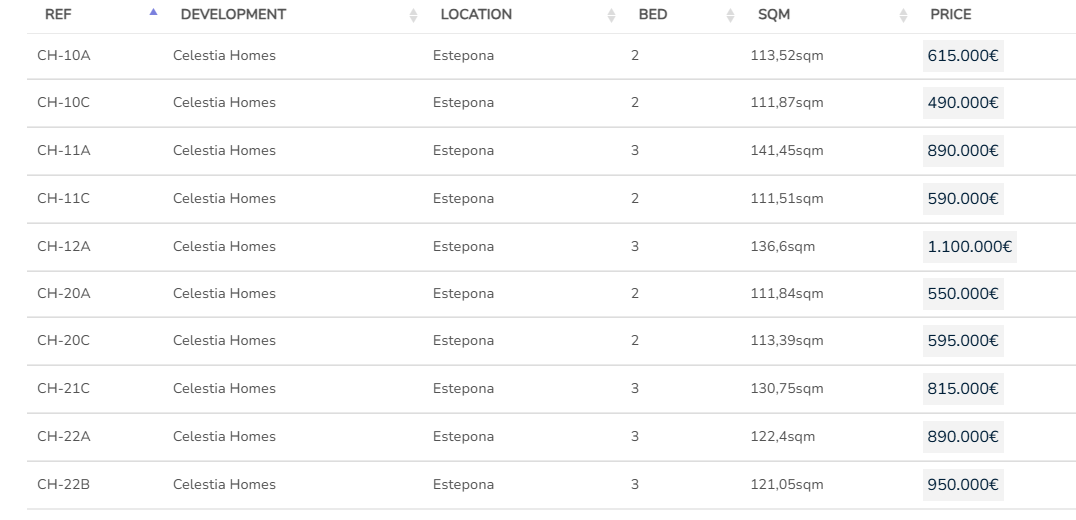Click Celestia Homes in CH-11A row
The image size is (1076, 520).
pyautogui.click(x=224, y=151)
